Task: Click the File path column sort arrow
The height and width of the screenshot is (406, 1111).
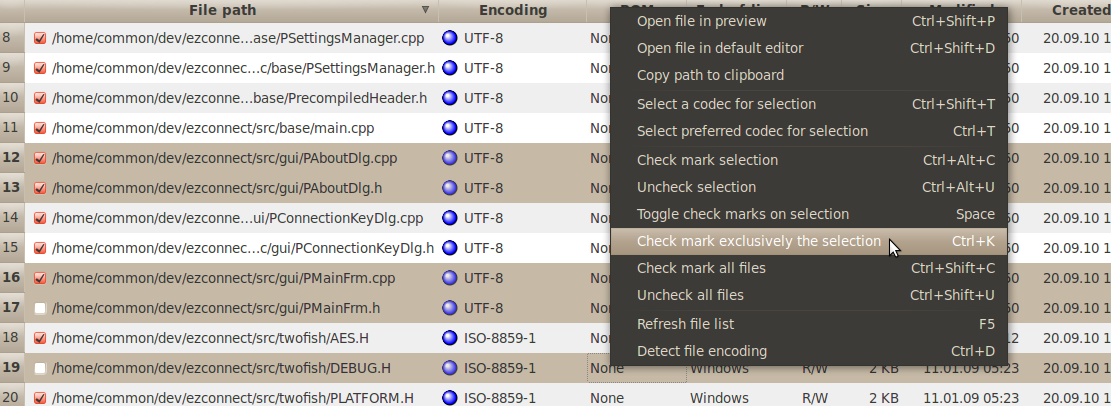Action: point(426,10)
